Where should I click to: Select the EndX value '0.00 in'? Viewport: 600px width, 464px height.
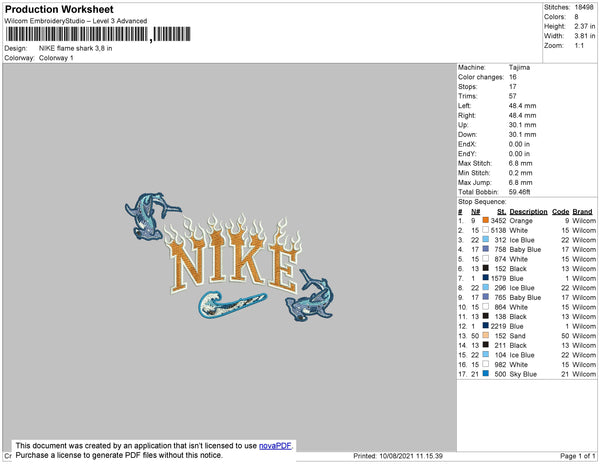coord(519,144)
